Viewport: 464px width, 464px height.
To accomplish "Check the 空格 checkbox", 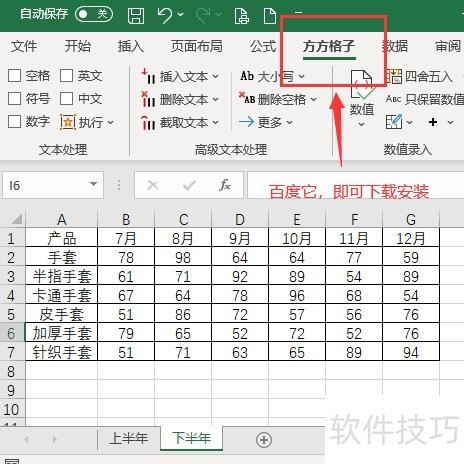I will [x=14, y=76].
